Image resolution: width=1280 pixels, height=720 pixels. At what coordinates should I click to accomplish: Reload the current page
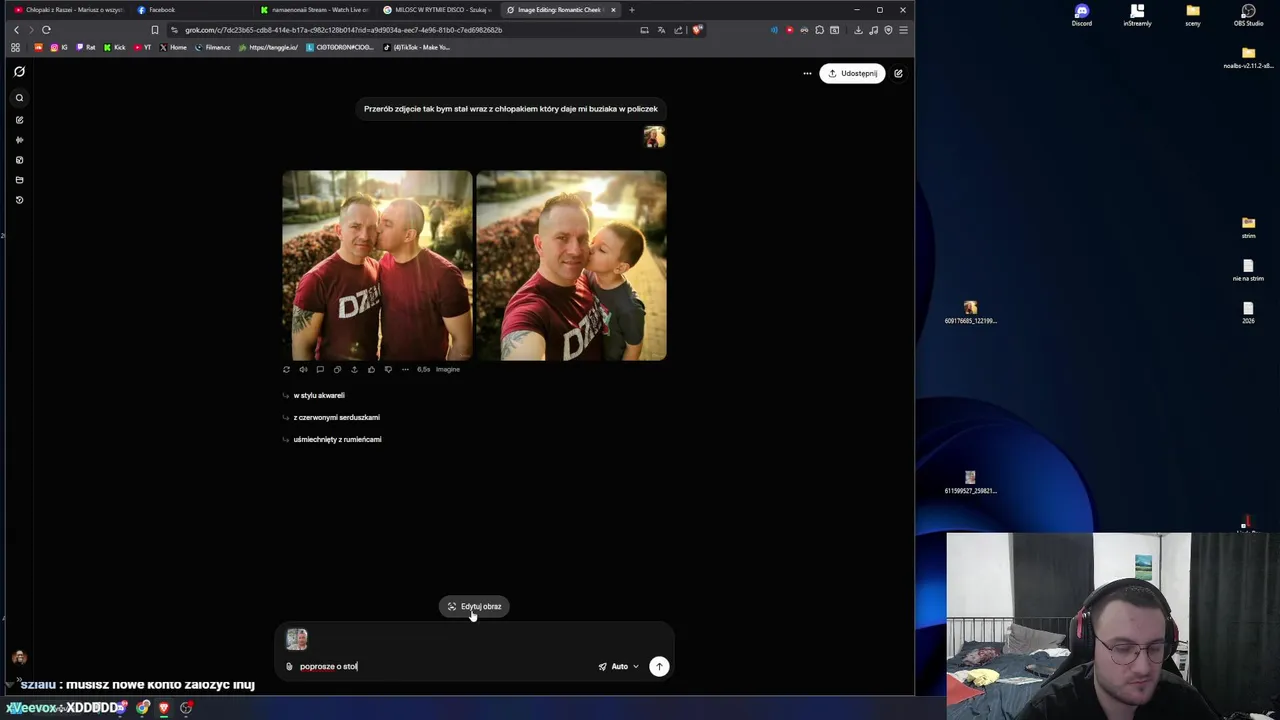46,30
